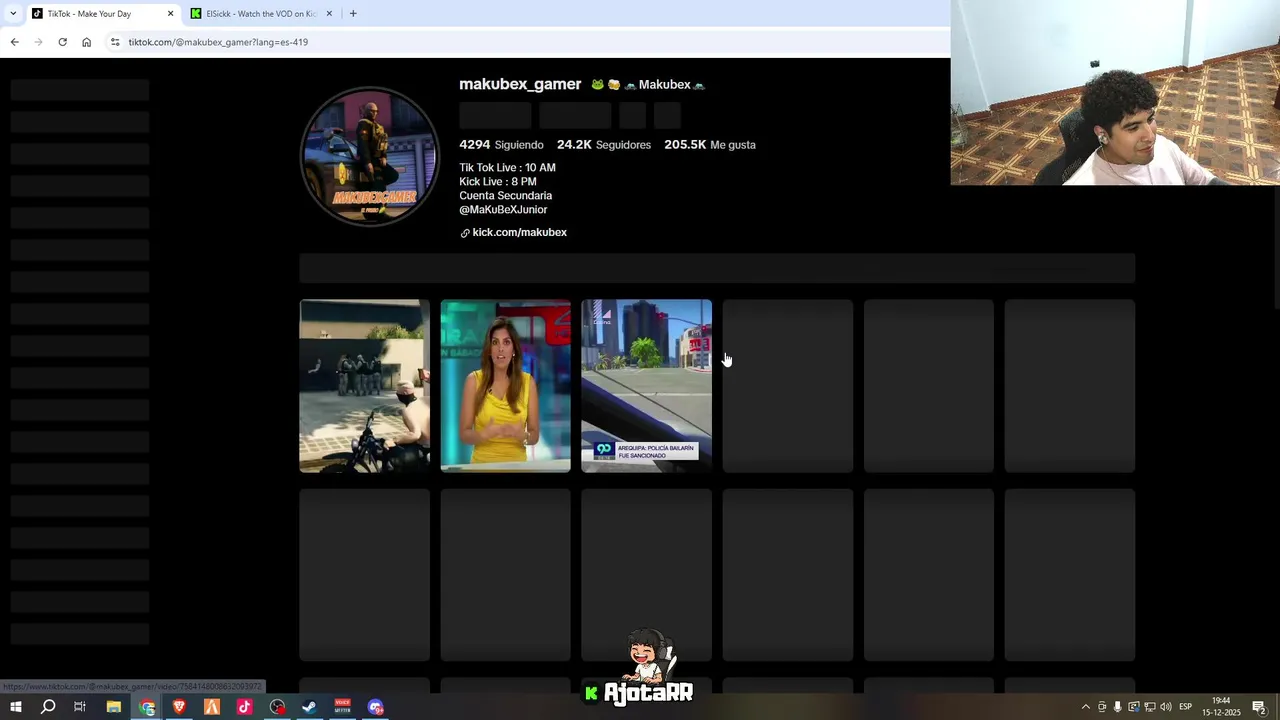
Task: Select the Cuenta Secundaria bio line
Action: pos(505,196)
